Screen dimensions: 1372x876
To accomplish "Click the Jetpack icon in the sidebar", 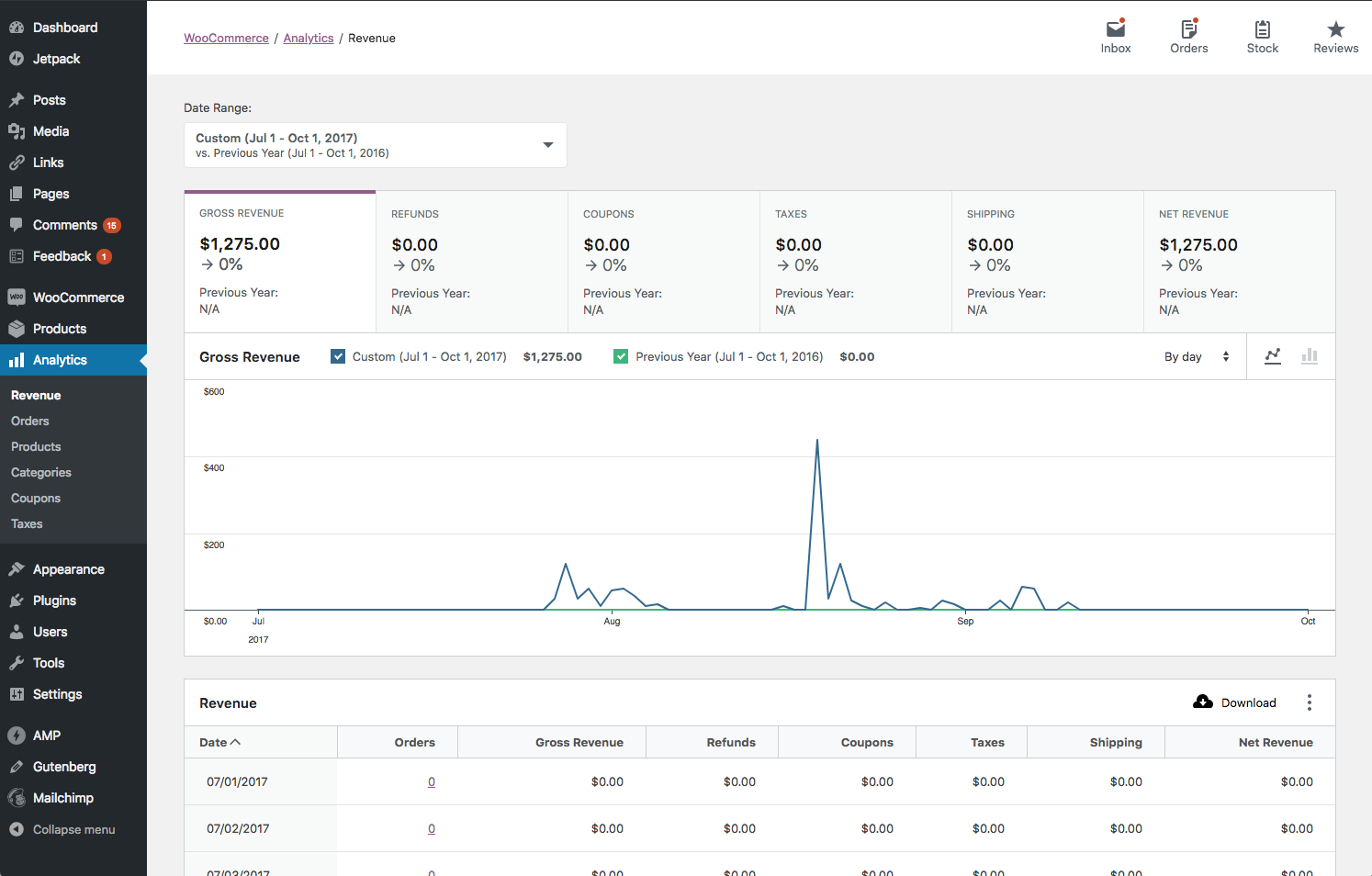I will point(16,58).
